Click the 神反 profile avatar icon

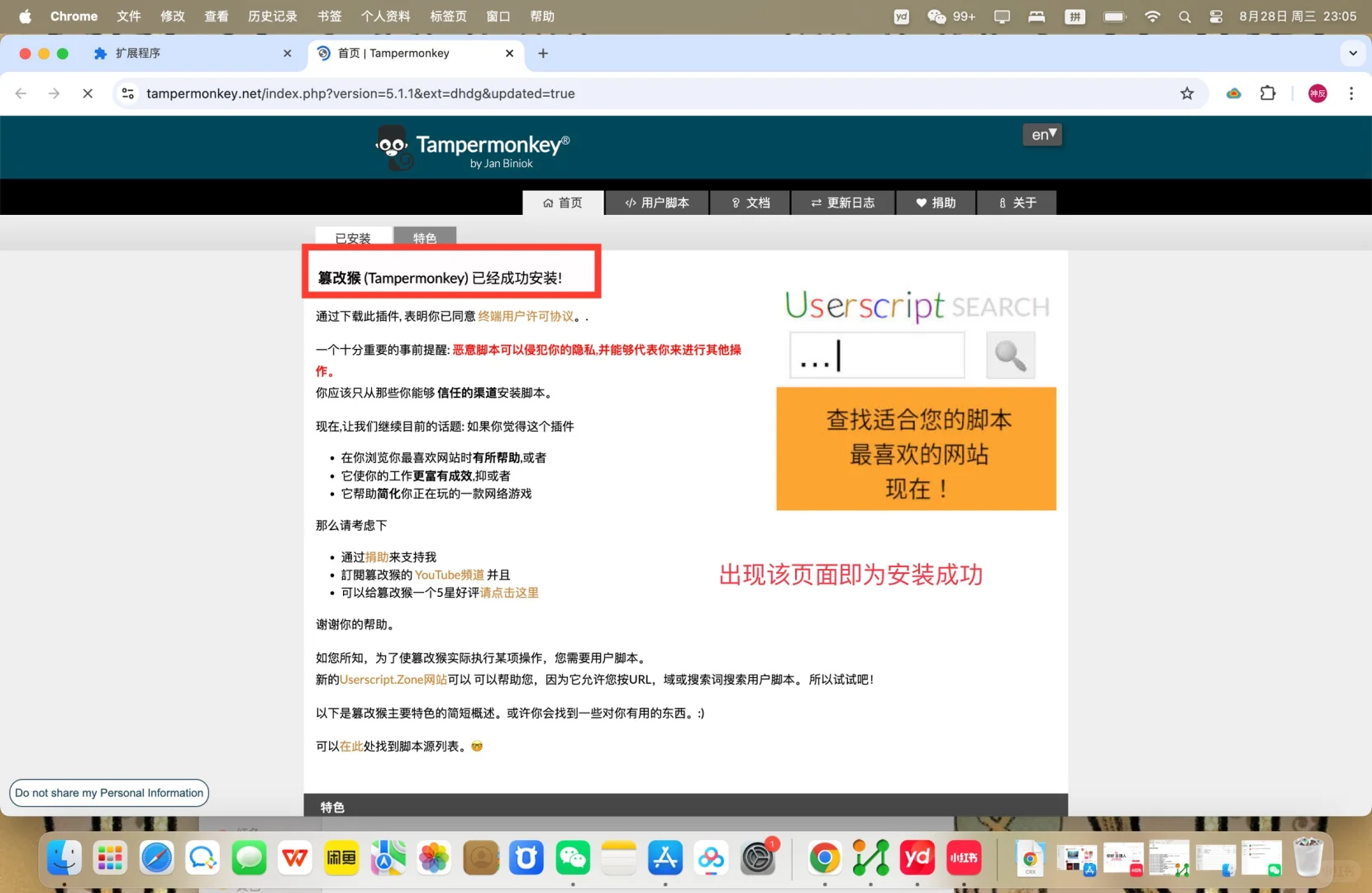pyautogui.click(x=1317, y=93)
